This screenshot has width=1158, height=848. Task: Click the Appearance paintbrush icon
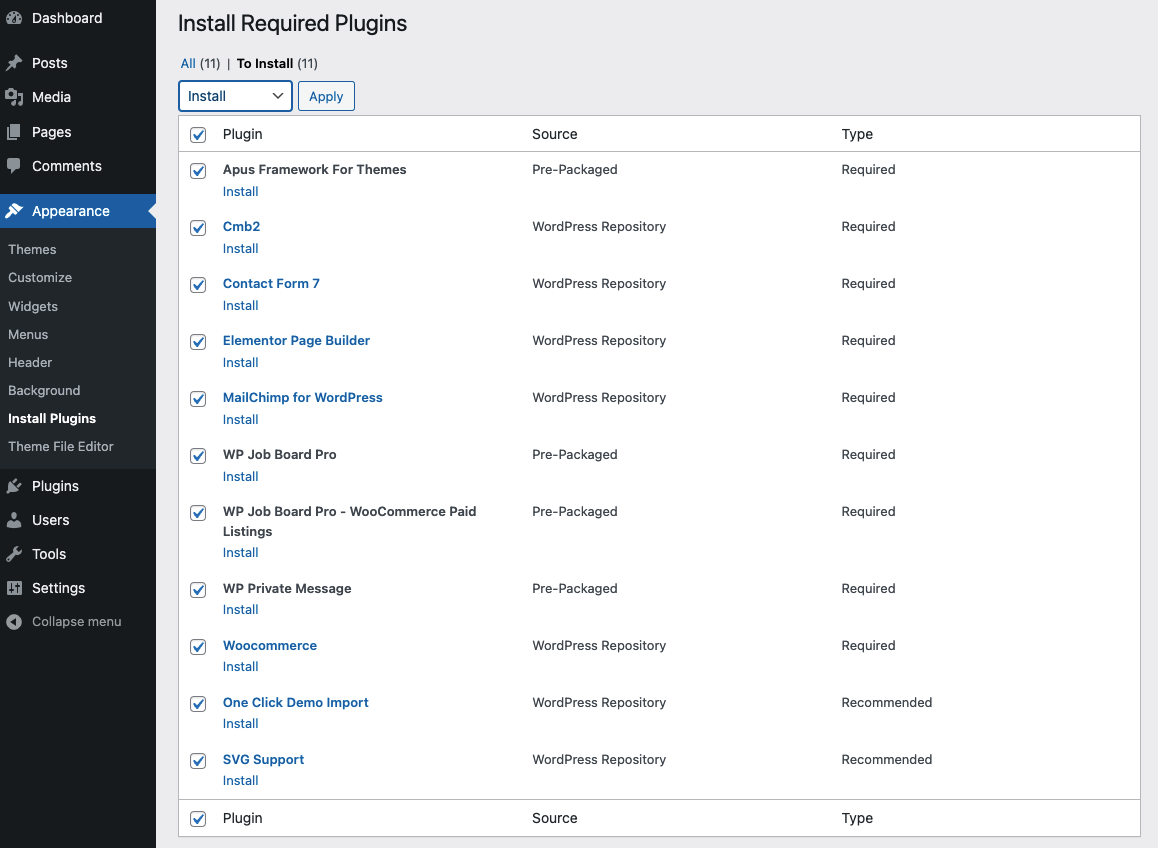14,211
